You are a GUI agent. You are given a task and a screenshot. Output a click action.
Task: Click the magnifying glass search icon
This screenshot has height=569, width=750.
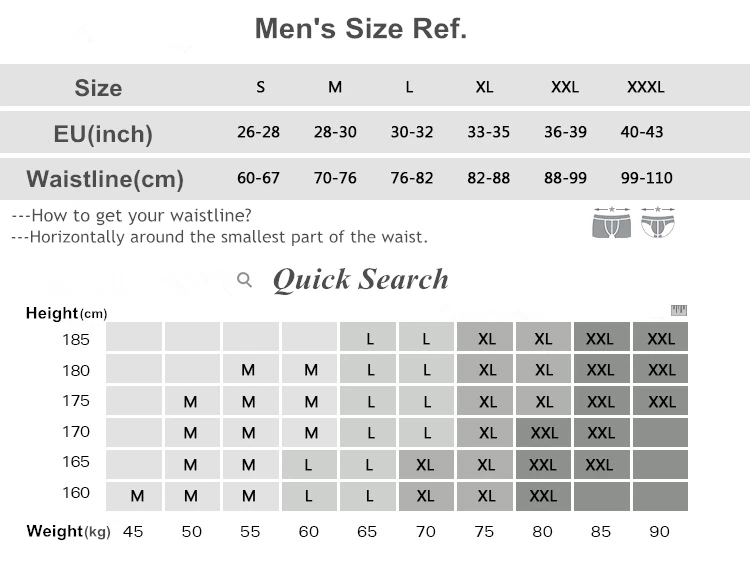coord(244,279)
